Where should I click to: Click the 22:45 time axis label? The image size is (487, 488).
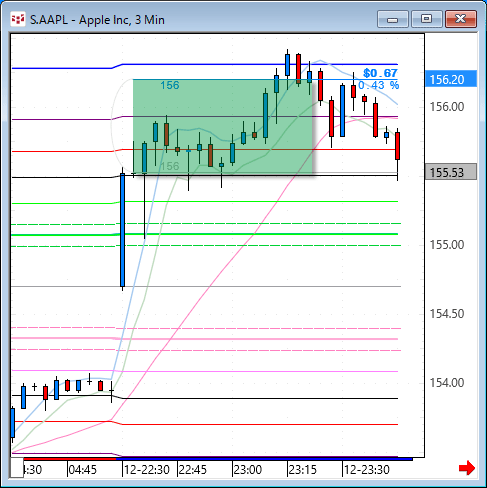(x=193, y=470)
